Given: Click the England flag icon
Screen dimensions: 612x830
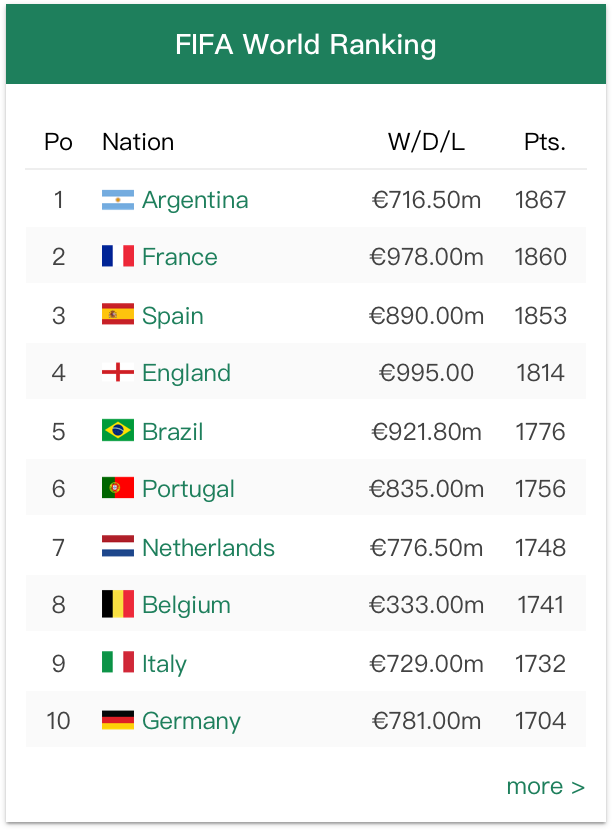Looking at the screenshot, I should point(117,372).
